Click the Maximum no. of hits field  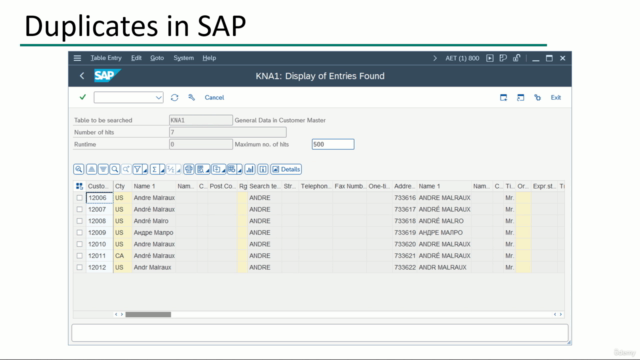tap(333, 144)
